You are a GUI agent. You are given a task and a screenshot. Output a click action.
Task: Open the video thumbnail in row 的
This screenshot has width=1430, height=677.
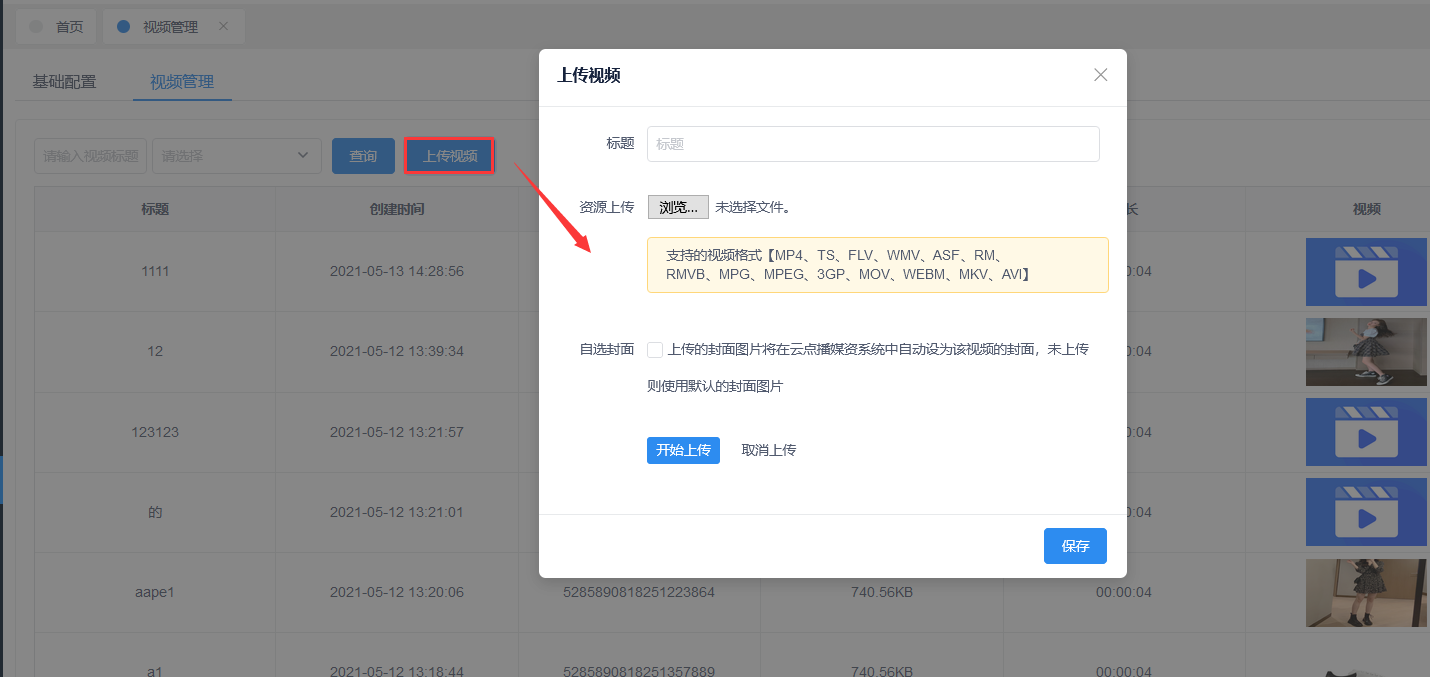(1366, 512)
